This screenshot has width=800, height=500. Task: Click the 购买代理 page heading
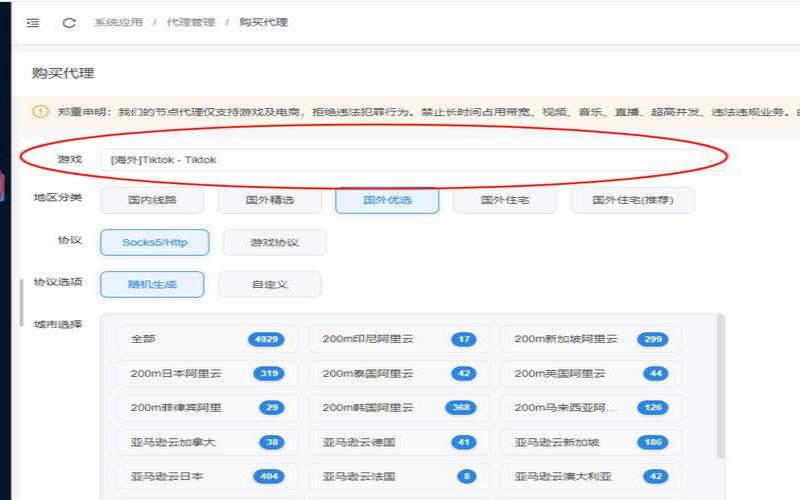click(x=63, y=73)
